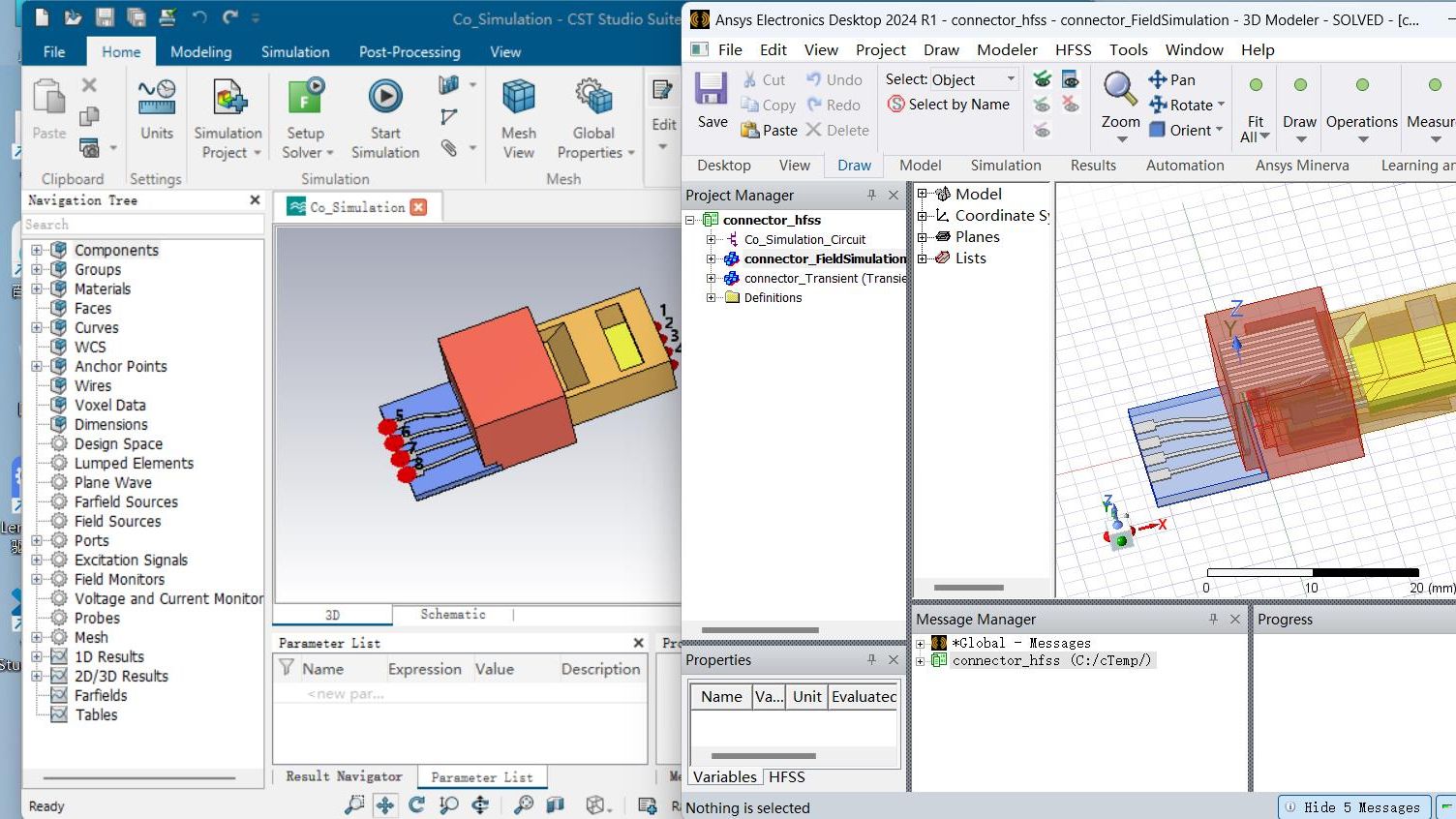Expand Definitions folder in Project Manager
This screenshot has height=819, width=1456.
[x=712, y=297]
